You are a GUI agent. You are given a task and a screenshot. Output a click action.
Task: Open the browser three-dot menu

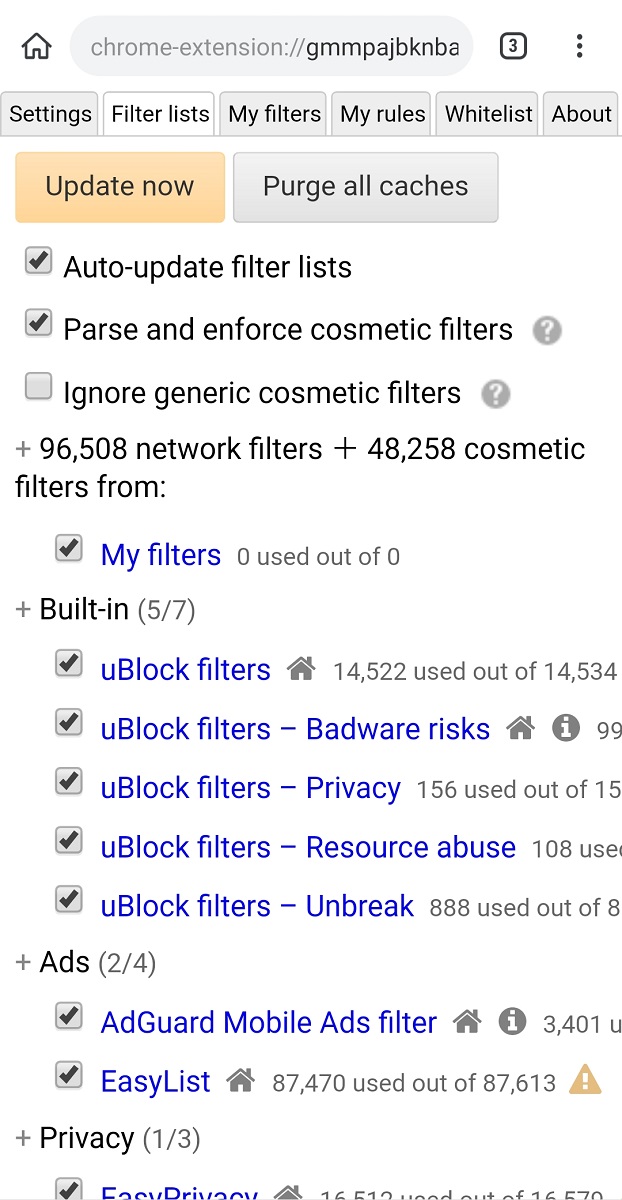coord(580,46)
